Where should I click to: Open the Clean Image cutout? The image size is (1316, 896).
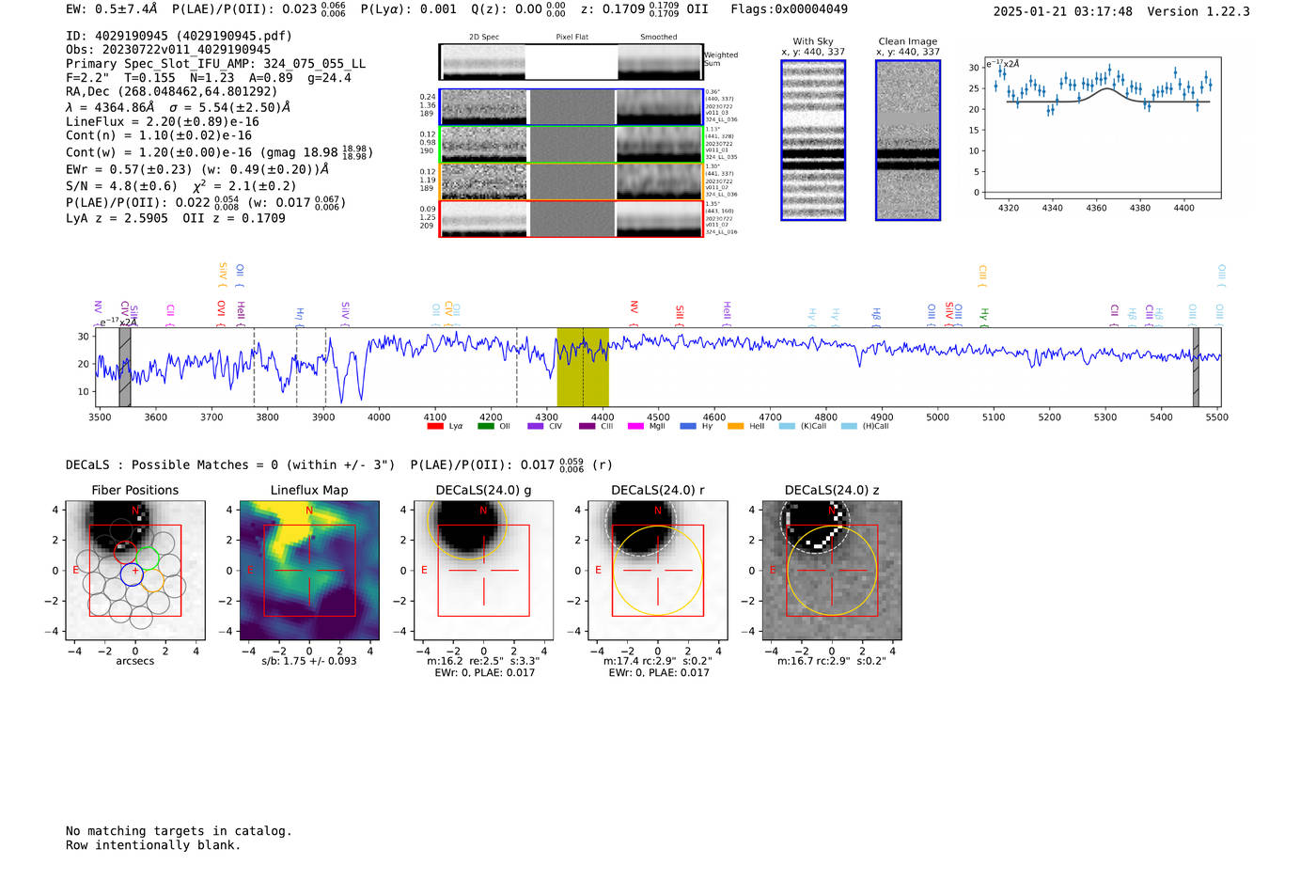click(x=908, y=140)
